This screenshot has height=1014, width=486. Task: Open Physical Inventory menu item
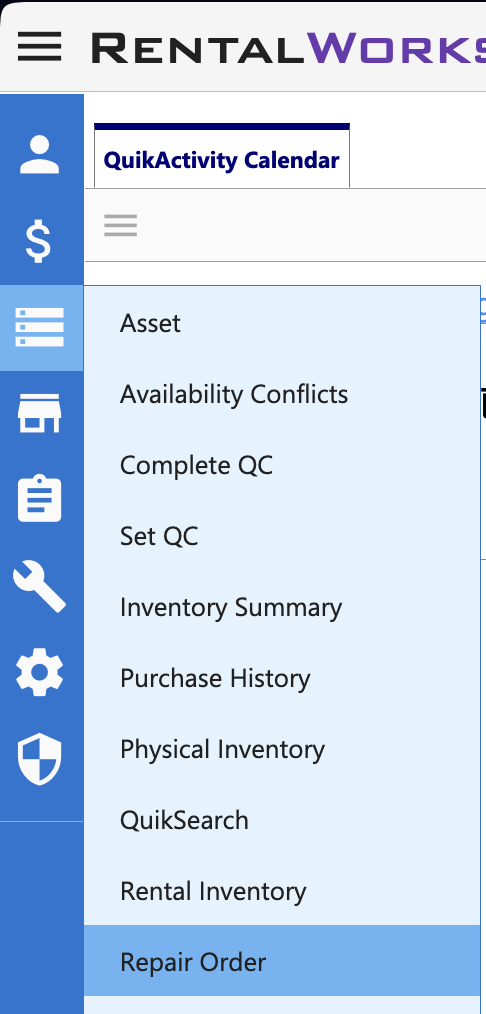282,749
